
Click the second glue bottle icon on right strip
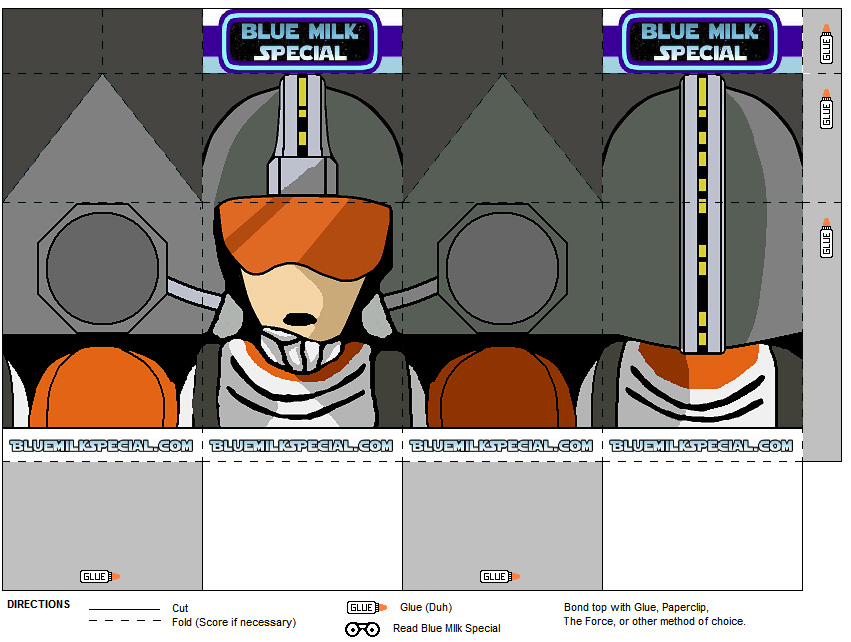[826, 109]
